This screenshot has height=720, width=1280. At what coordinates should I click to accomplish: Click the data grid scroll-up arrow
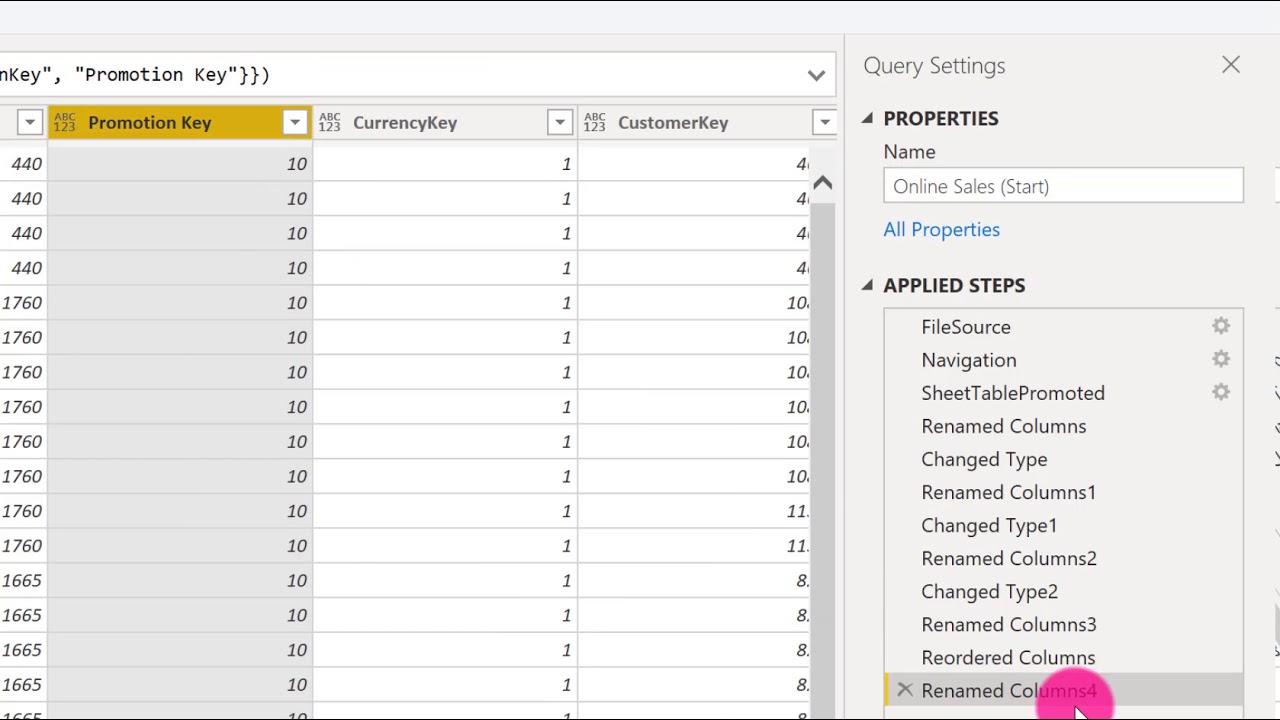[x=822, y=183]
